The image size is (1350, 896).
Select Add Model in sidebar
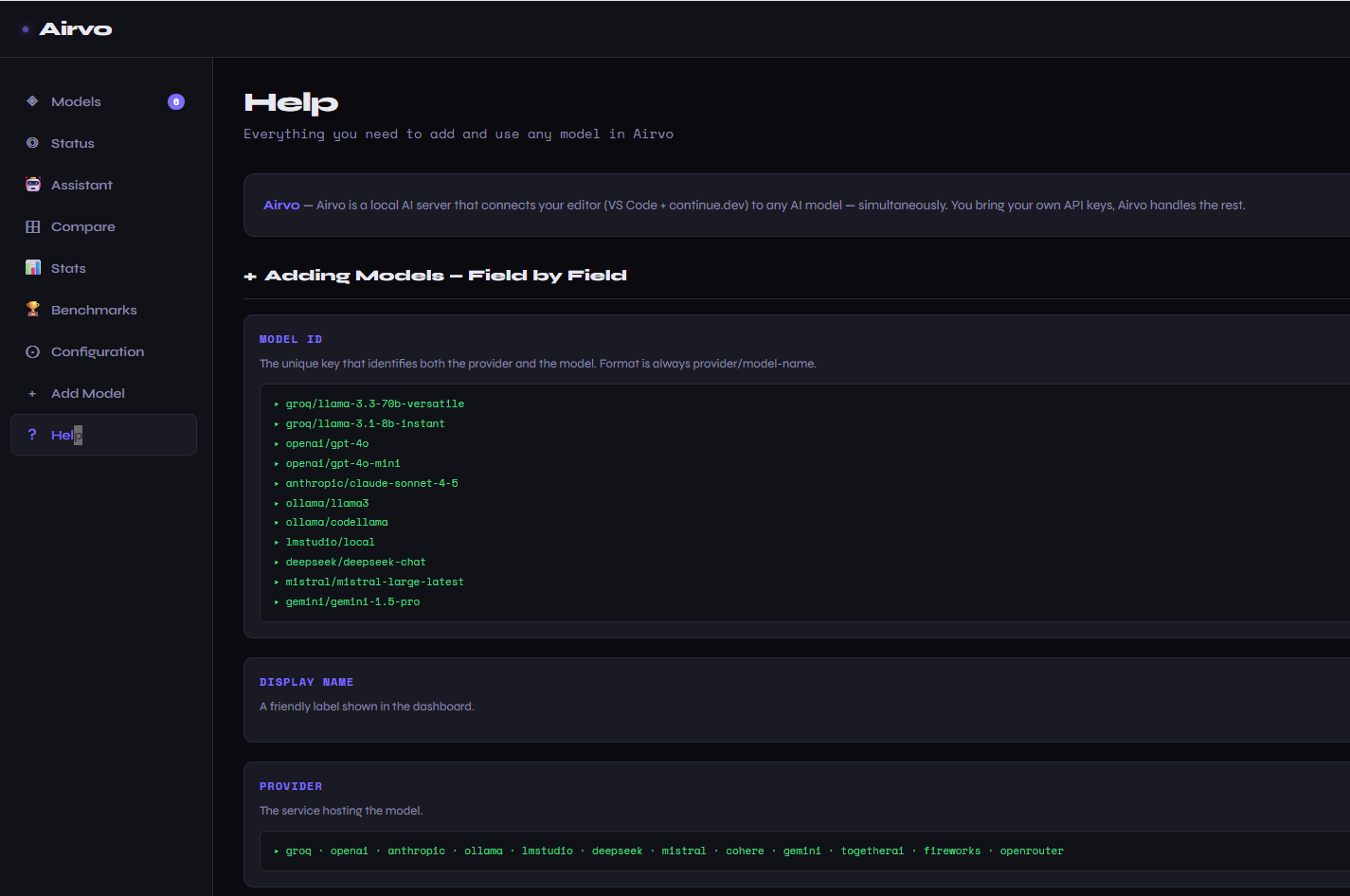(104, 393)
